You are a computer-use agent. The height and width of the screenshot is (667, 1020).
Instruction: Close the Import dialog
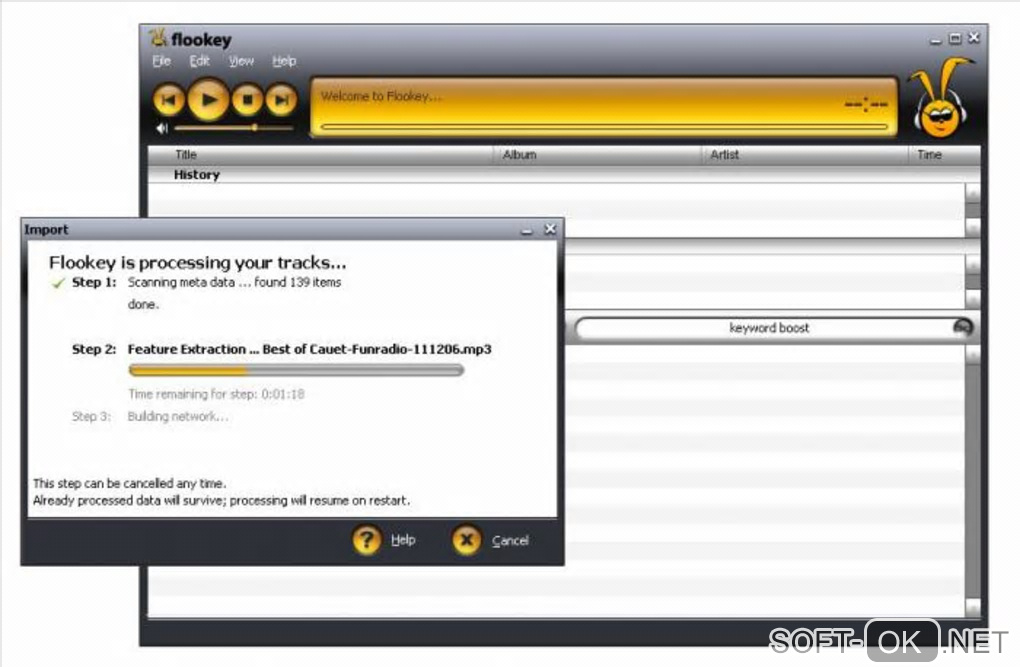550,229
